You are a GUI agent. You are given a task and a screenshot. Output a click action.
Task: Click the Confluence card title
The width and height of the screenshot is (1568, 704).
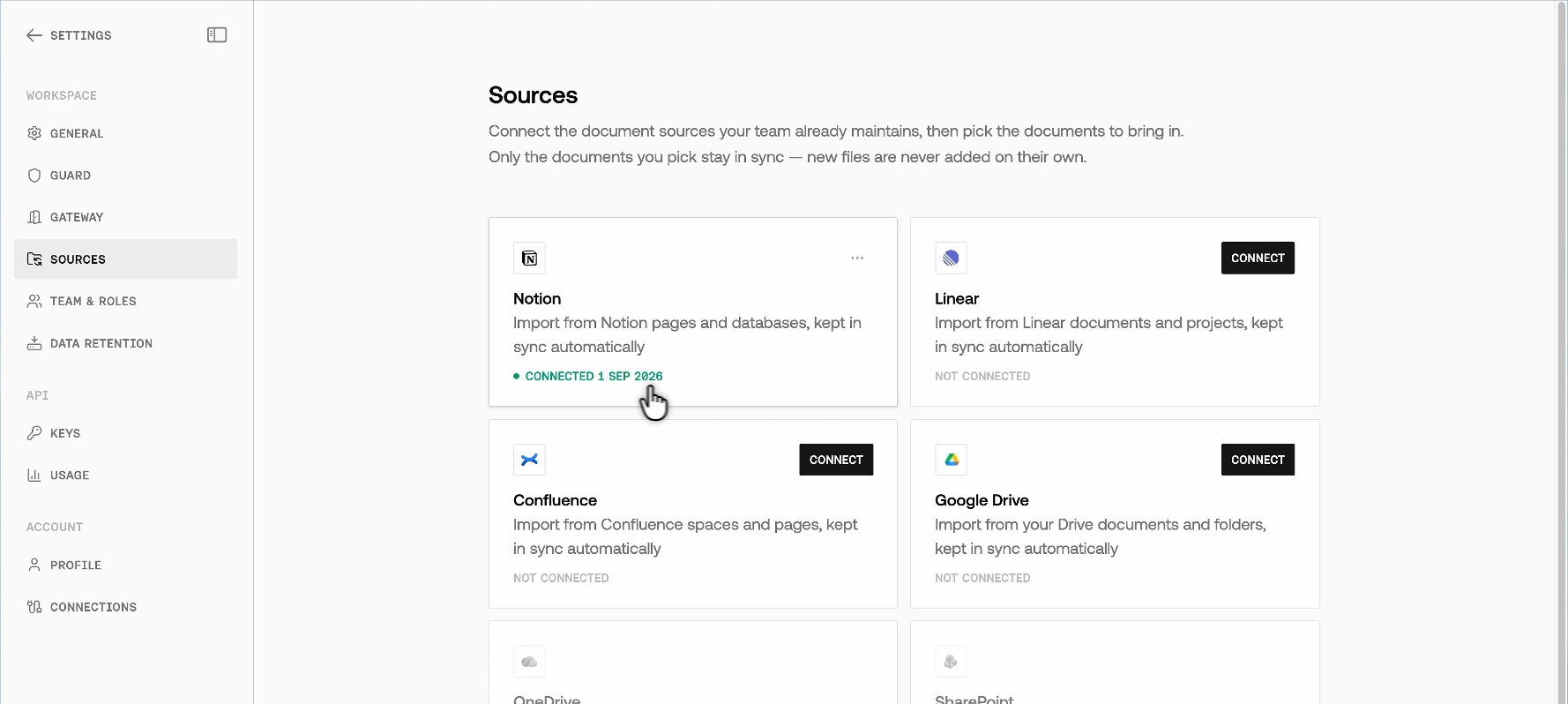[555, 500]
